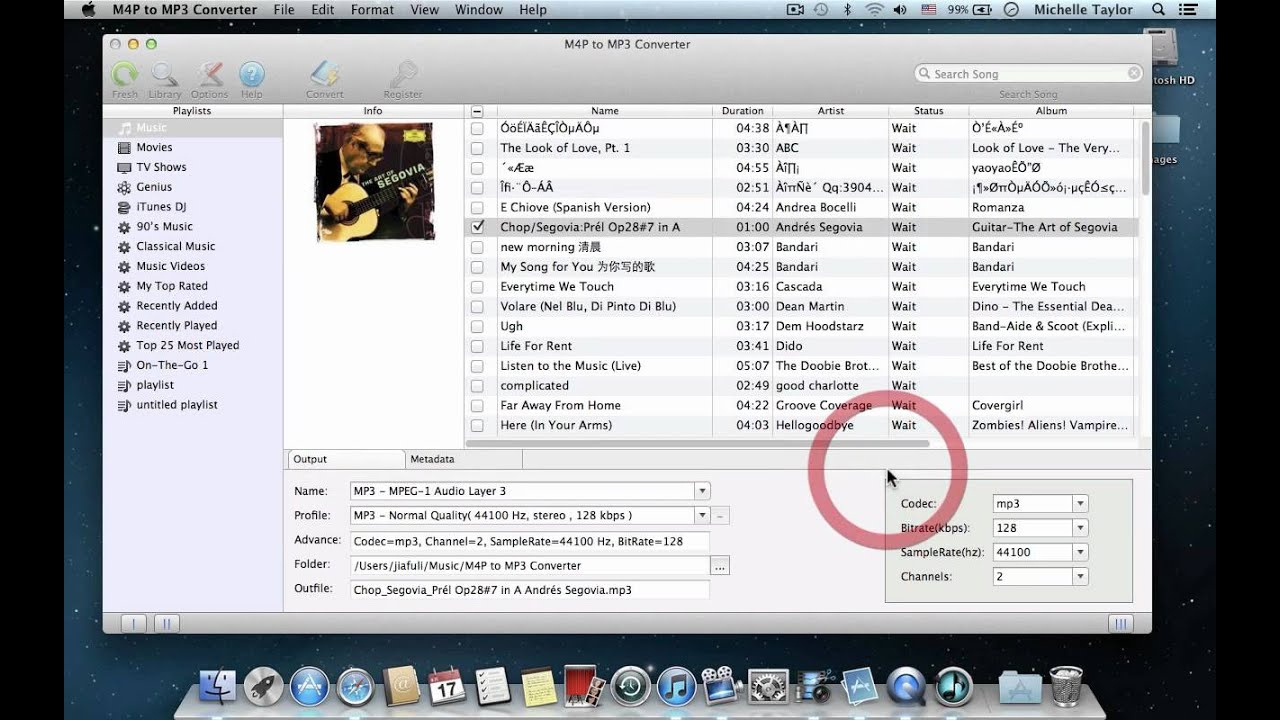Check the box for E Chiove (Spanish Version)
The image size is (1280, 720).
(x=477, y=208)
